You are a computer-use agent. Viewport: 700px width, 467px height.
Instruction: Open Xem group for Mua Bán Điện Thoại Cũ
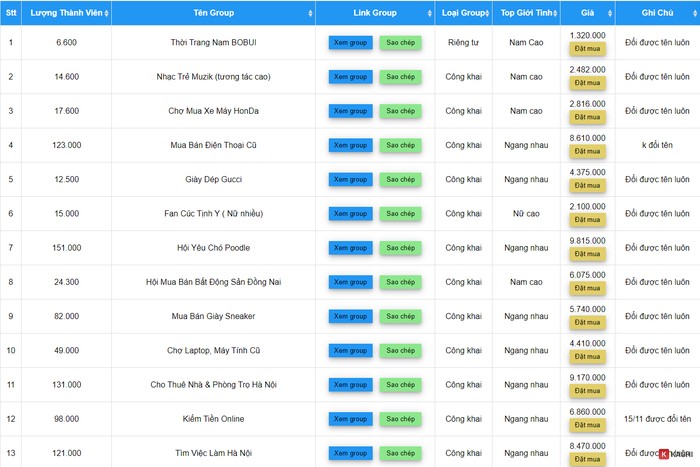click(350, 145)
